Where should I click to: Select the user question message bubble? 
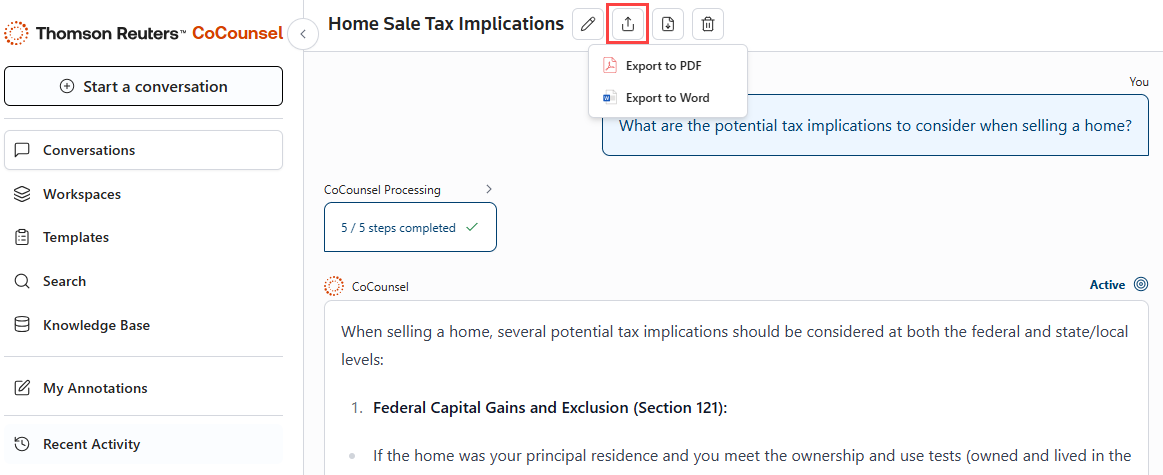tap(875, 126)
